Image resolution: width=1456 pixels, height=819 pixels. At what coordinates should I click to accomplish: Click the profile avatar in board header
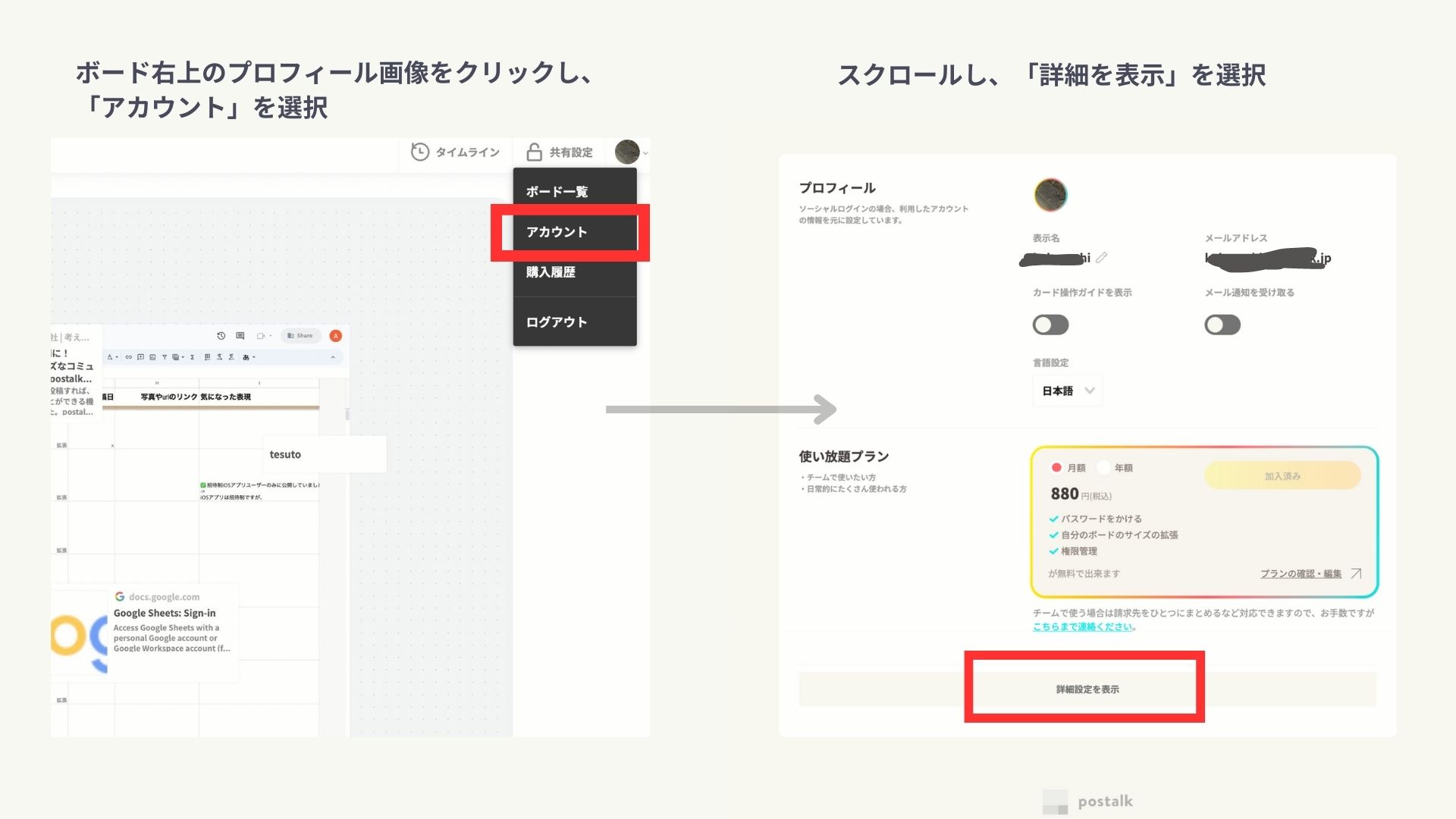pos(627,152)
